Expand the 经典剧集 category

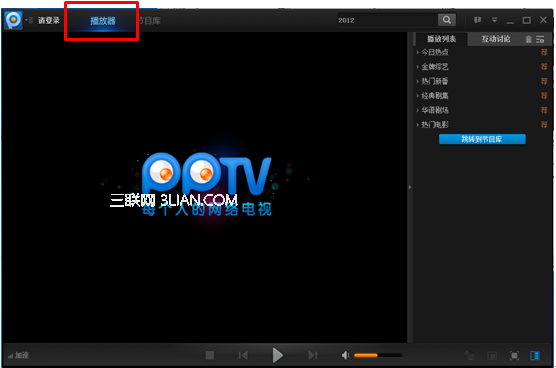coord(418,96)
